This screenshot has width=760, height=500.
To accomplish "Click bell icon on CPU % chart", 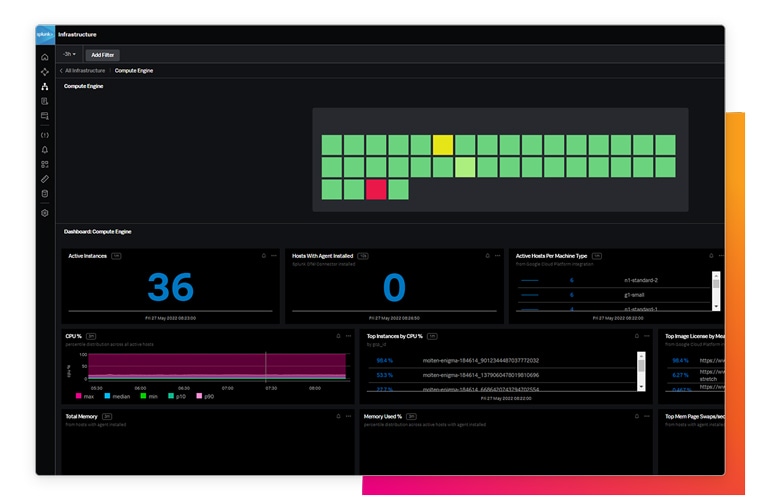I will click(x=338, y=336).
